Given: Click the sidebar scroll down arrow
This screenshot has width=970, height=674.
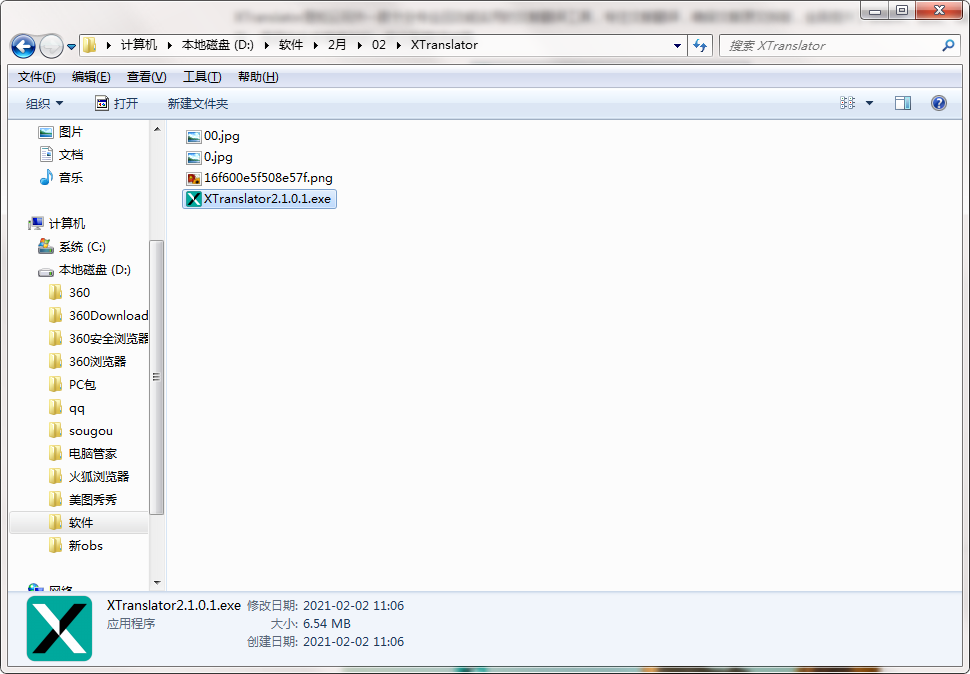Looking at the screenshot, I should tap(157, 582).
